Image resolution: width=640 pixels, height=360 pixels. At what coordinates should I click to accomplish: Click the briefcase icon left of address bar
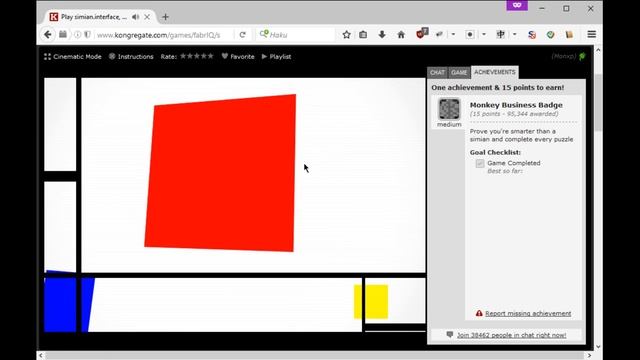tap(63, 35)
